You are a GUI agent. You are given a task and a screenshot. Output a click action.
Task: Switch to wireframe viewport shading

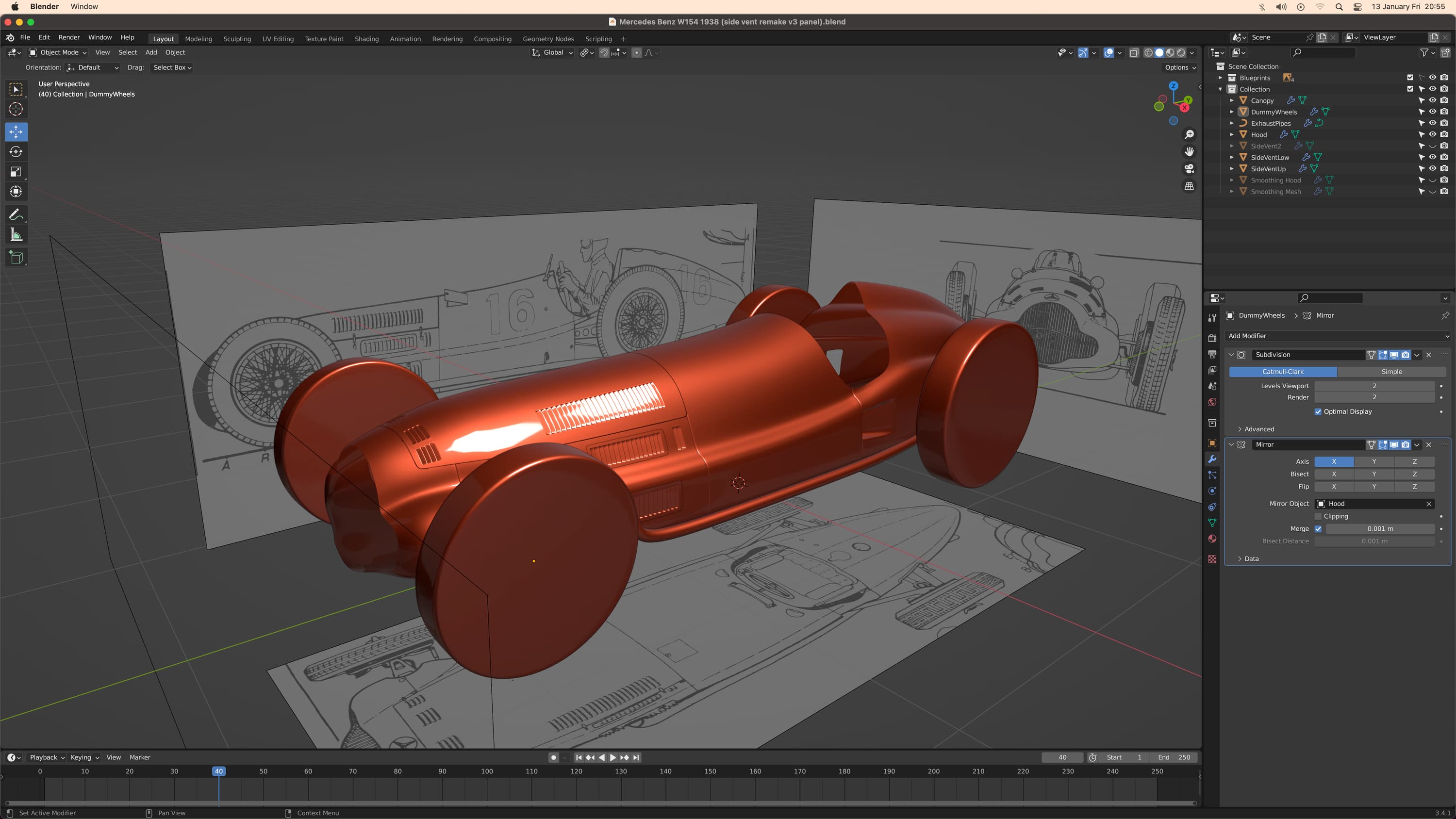pos(1148,52)
